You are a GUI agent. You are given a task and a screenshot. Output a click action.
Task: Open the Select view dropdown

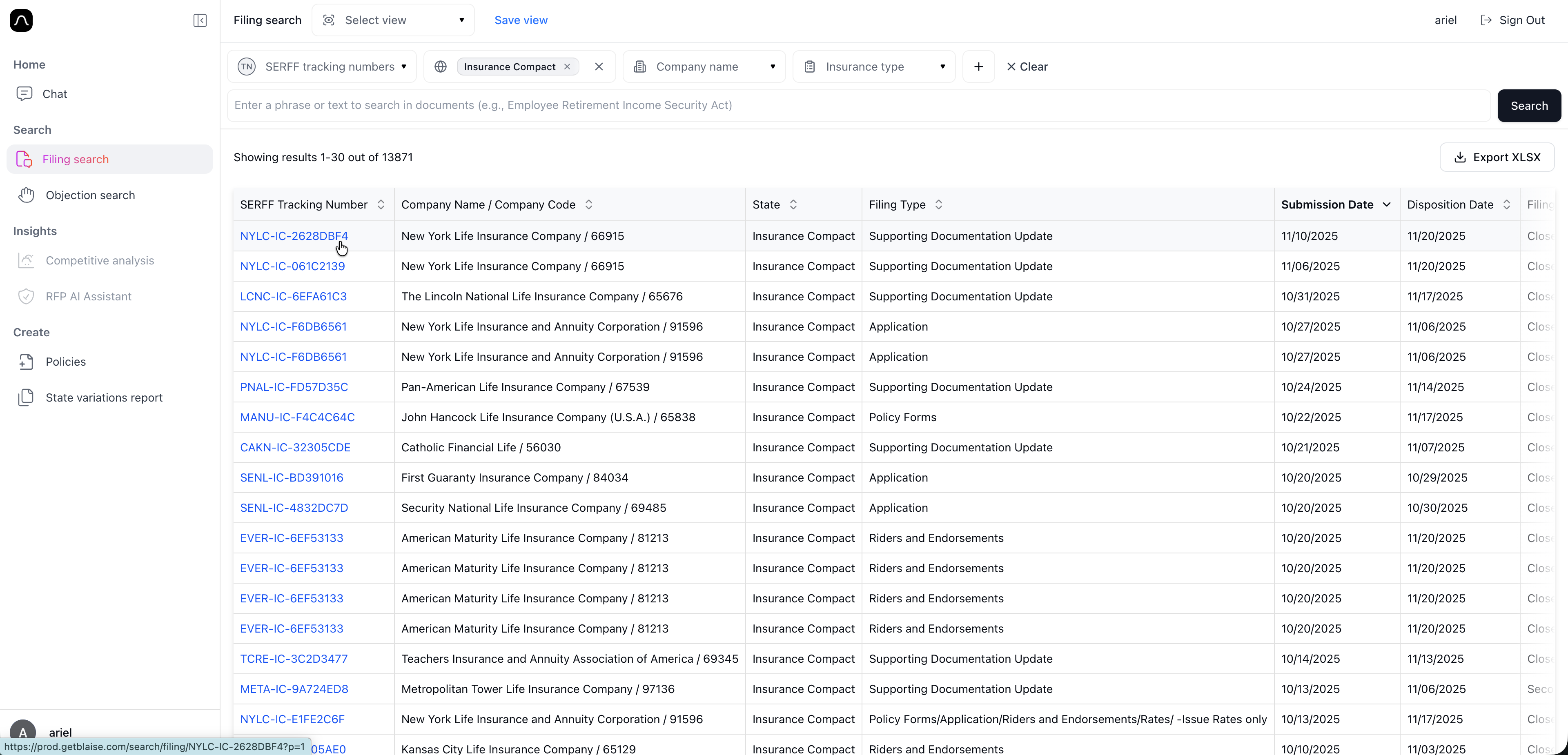point(393,21)
